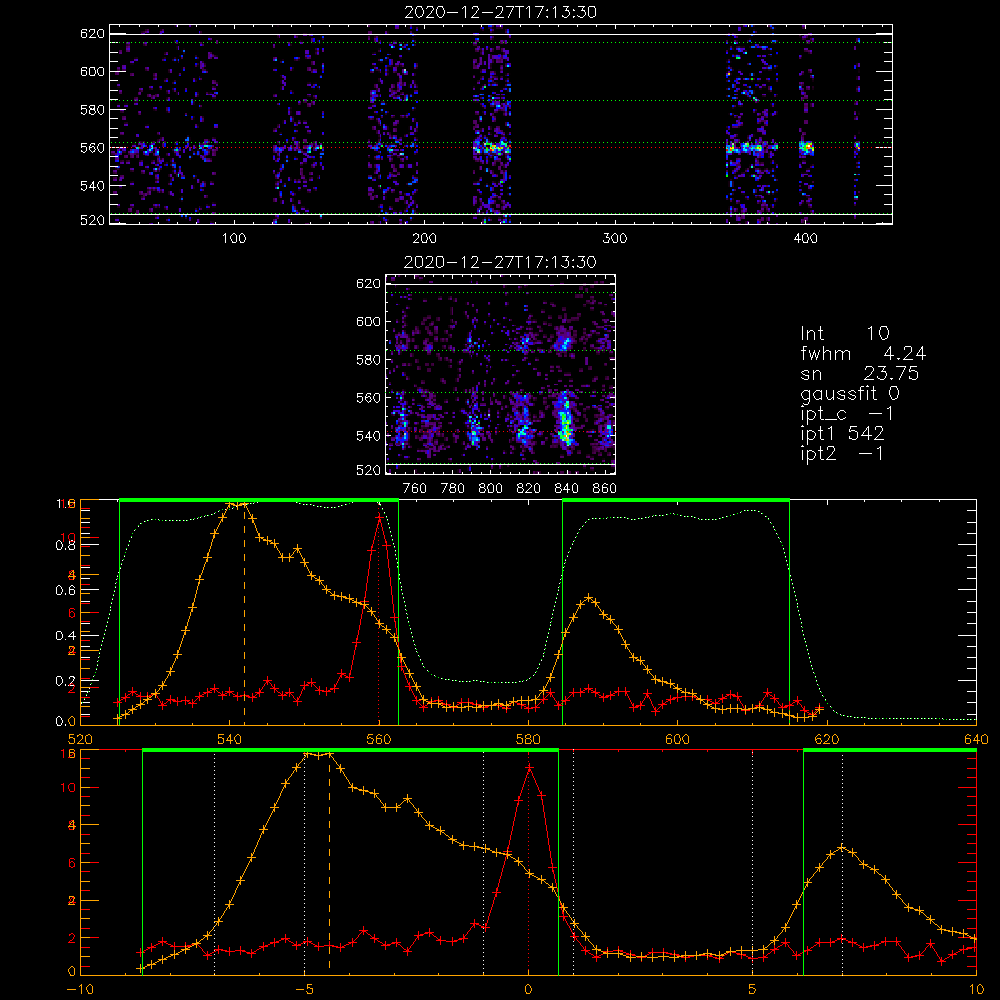Click the '200' x-axis label of top spectrogram
The height and width of the screenshot is (1000, 1000).
click(x=424, y=239)
